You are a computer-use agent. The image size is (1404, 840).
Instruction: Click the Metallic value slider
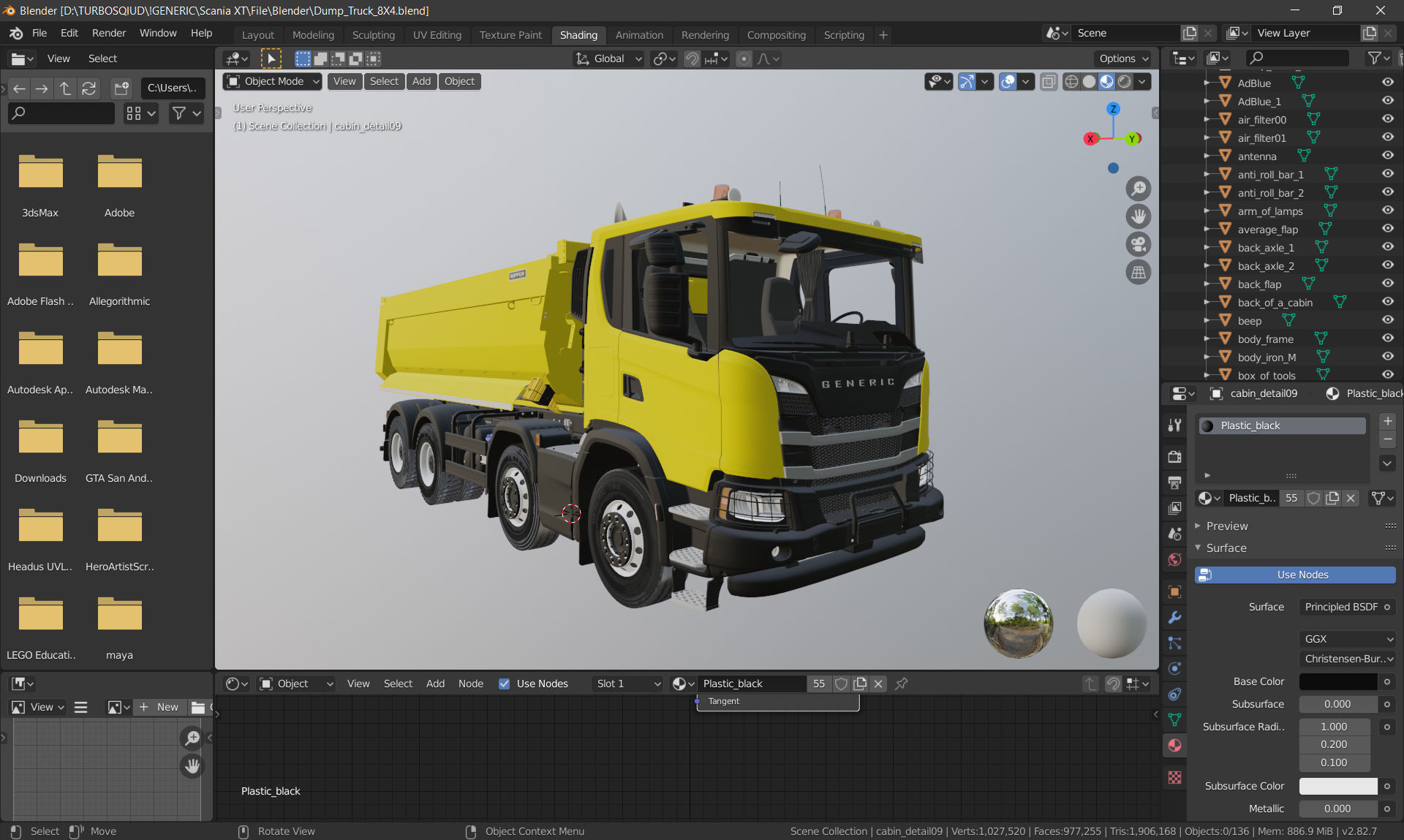point(1338,809)
